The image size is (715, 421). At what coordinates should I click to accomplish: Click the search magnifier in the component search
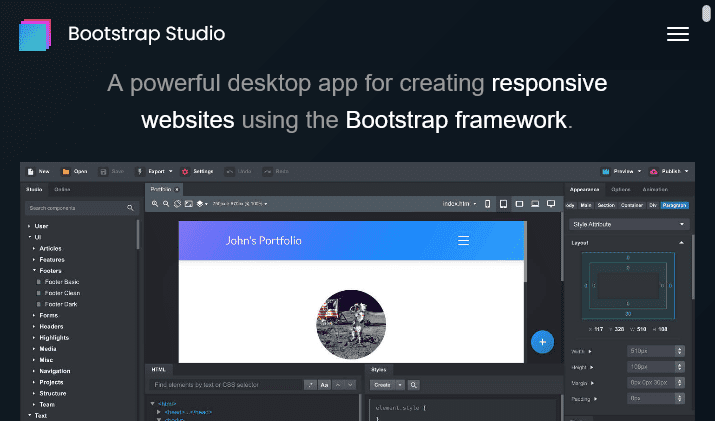(x=130, y=208)
